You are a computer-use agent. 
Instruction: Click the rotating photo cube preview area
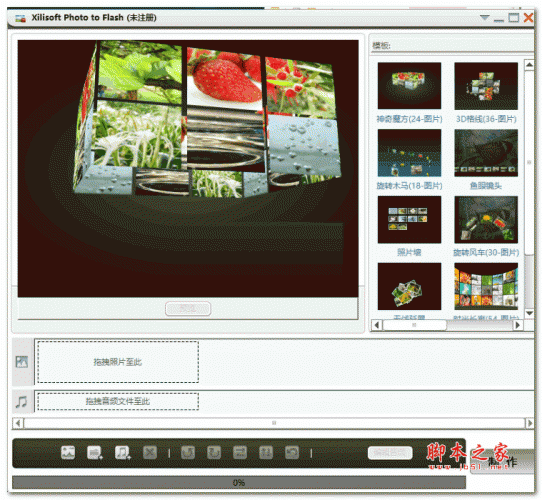click(188, 168)
